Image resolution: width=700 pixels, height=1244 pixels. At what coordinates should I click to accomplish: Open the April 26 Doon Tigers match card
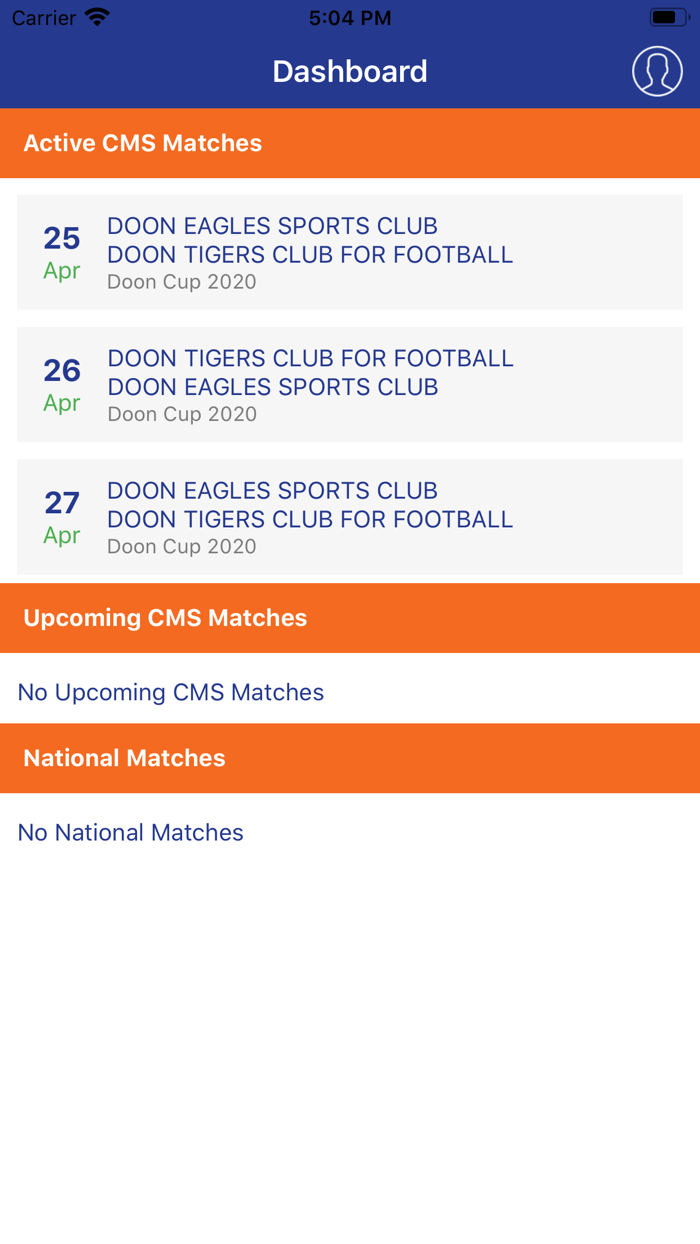(x=350, y=384)
